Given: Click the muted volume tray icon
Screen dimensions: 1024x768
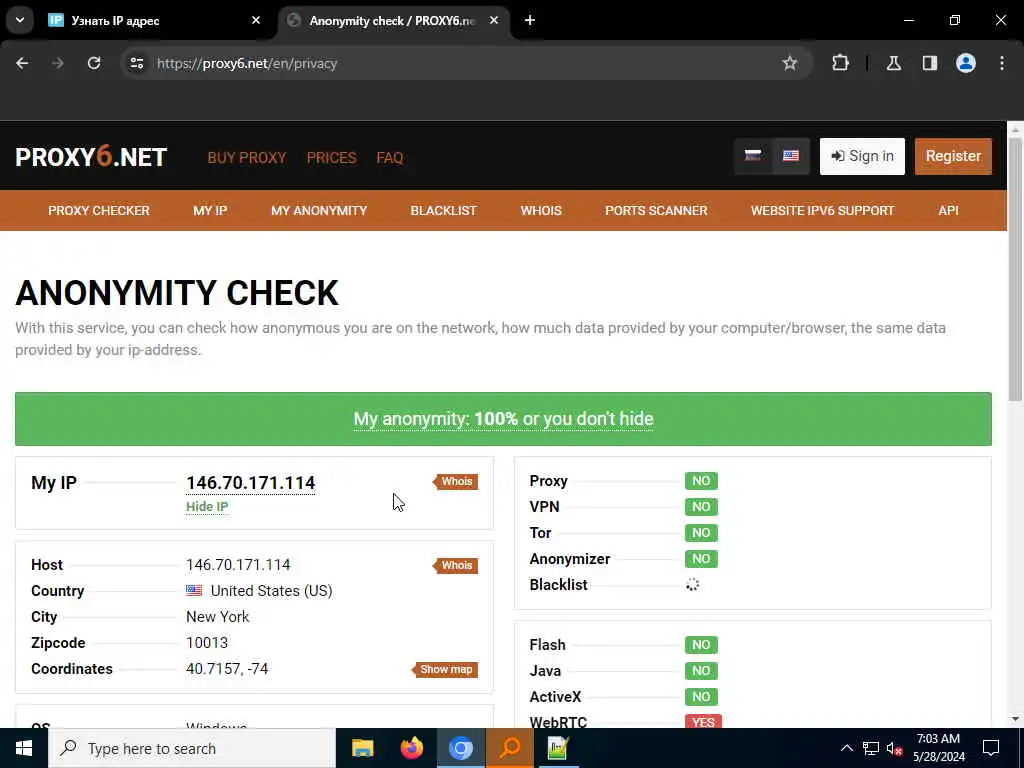Looking at the screenshot, I should pos(894,748).
